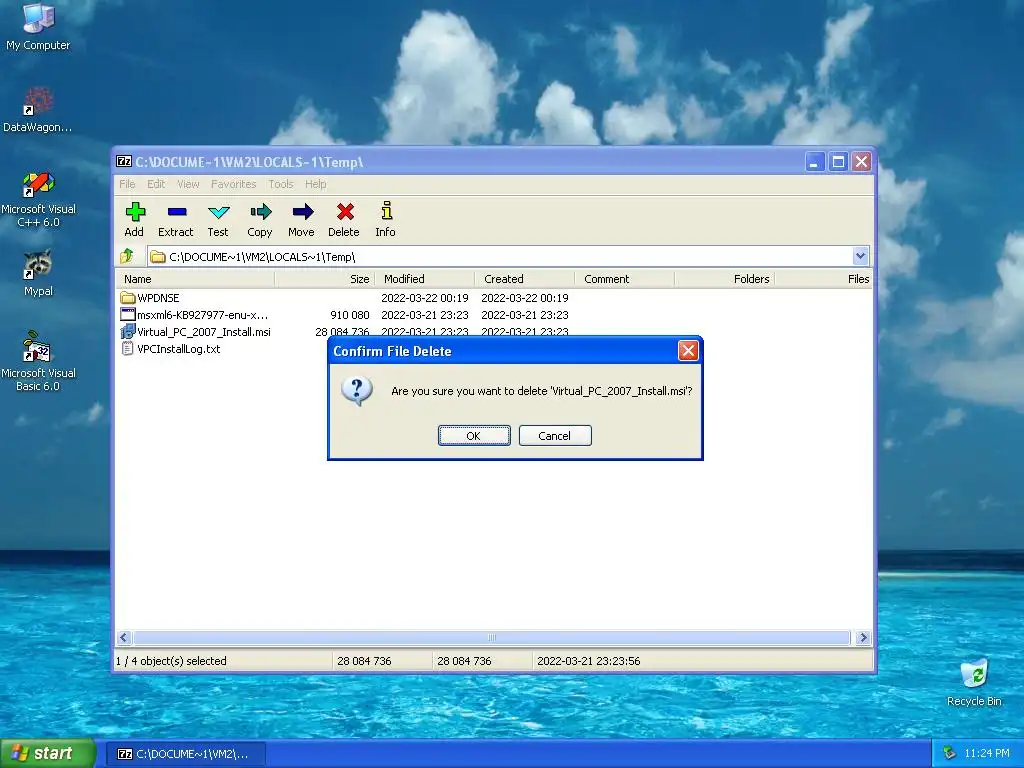Click the 910 080 size value

pyautogui.click(x=350, y=315)
